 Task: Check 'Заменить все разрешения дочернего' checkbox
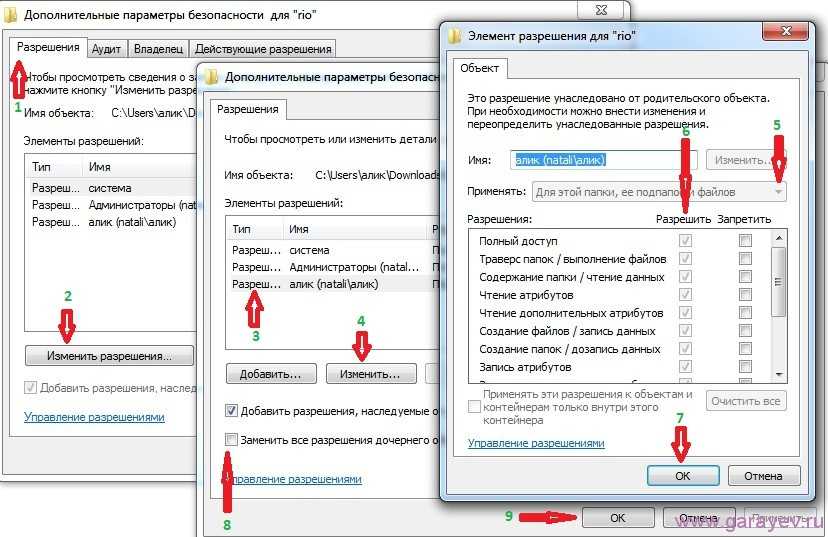click(231, 439)
